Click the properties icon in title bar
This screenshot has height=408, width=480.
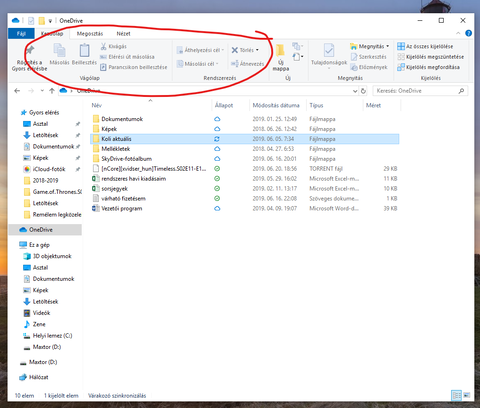(x=31, y=21)
